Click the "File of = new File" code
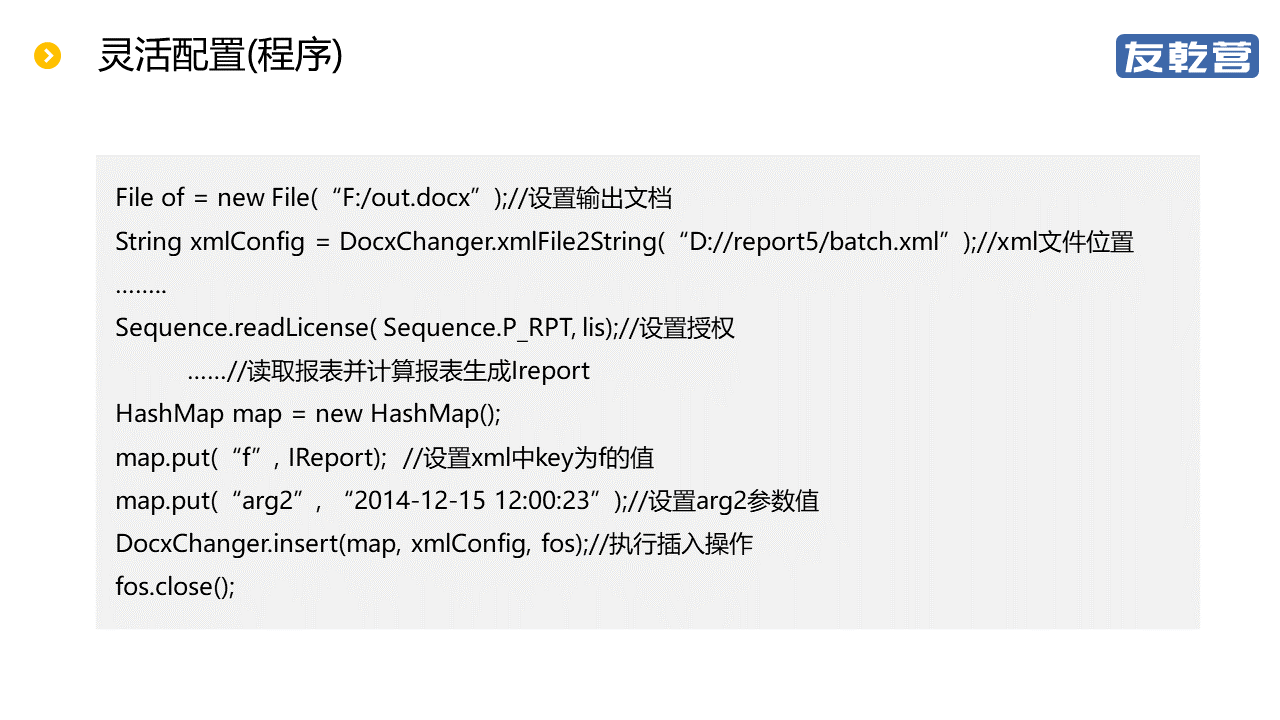1280x720 pixels. pos(205,198)
